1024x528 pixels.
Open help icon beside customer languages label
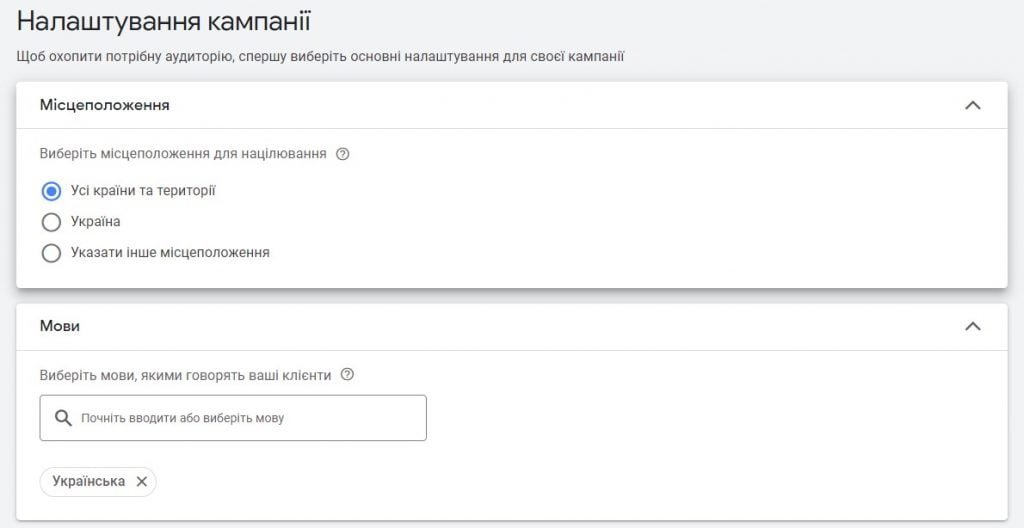(x=347, y=375)
